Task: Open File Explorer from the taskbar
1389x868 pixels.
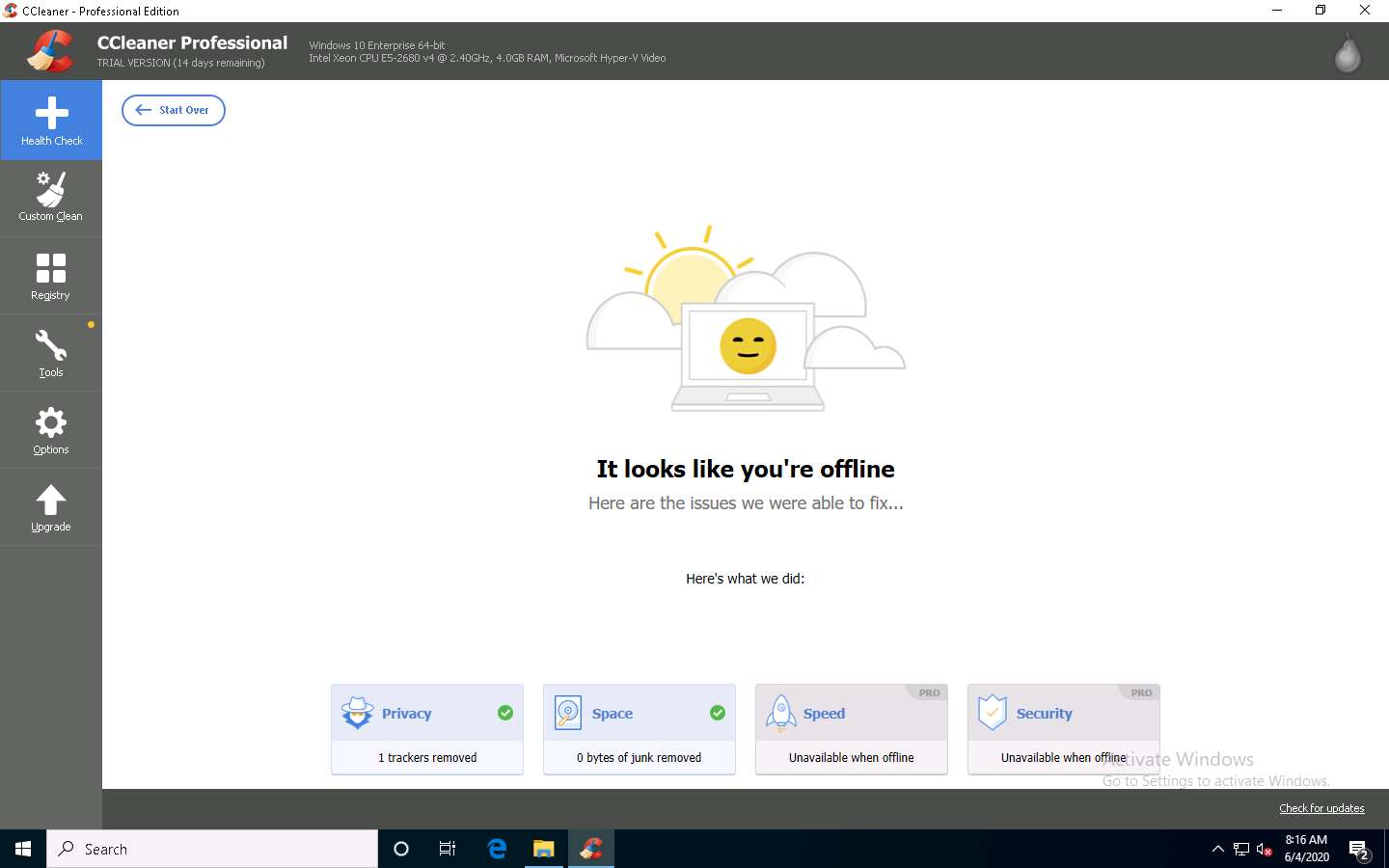Action: pyautogui.click(x=544, y=849)
